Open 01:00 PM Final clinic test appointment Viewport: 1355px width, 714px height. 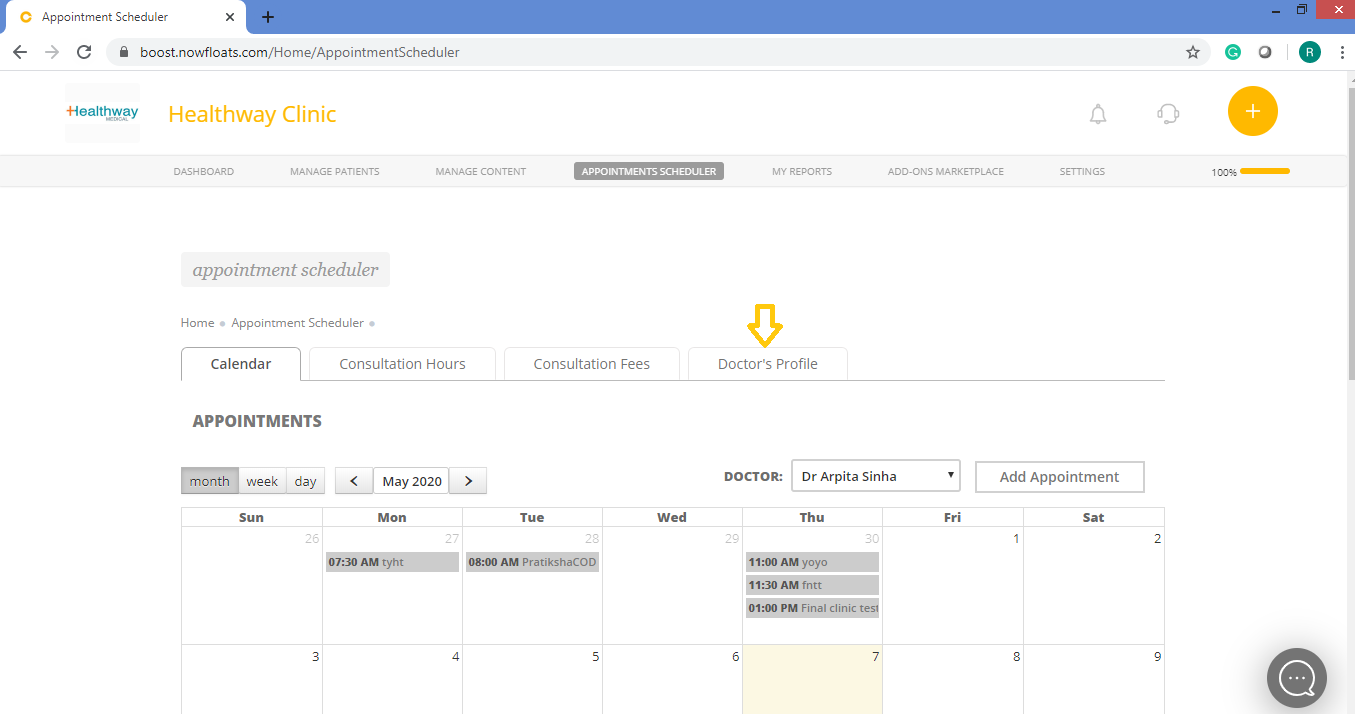click(x=812, y=608)
